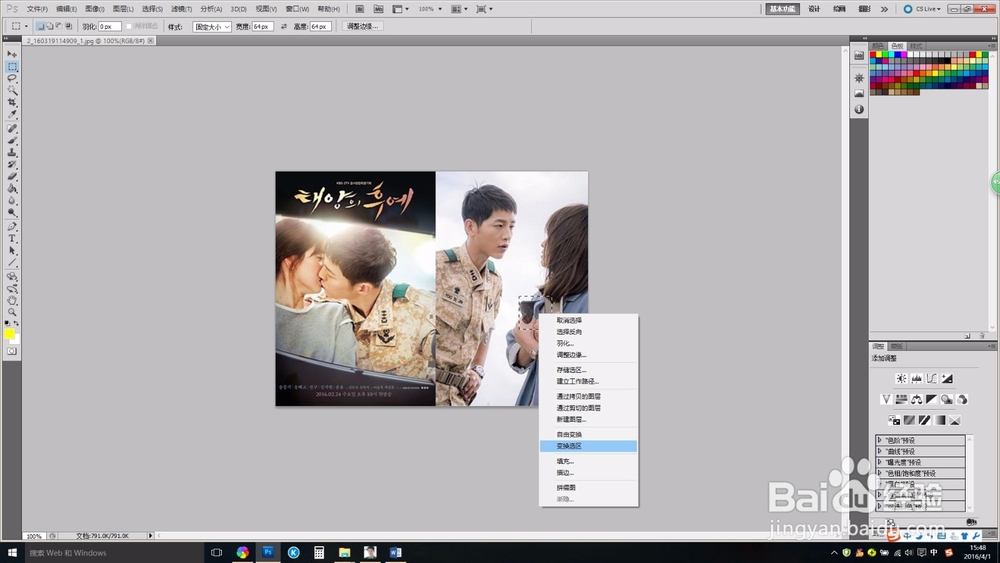Select the Magic Wand tool

[12, 91]
